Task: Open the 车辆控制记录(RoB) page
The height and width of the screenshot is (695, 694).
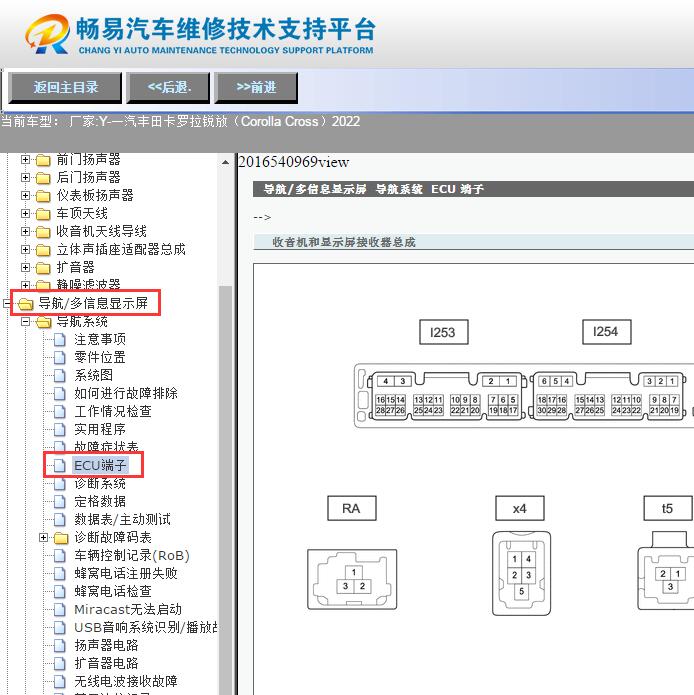Action: 132,556
